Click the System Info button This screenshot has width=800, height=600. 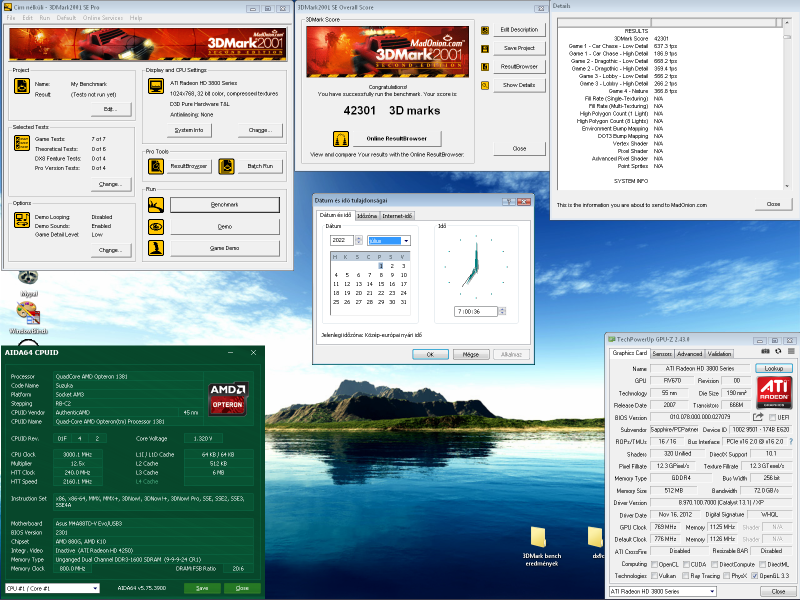click(189, 131)
